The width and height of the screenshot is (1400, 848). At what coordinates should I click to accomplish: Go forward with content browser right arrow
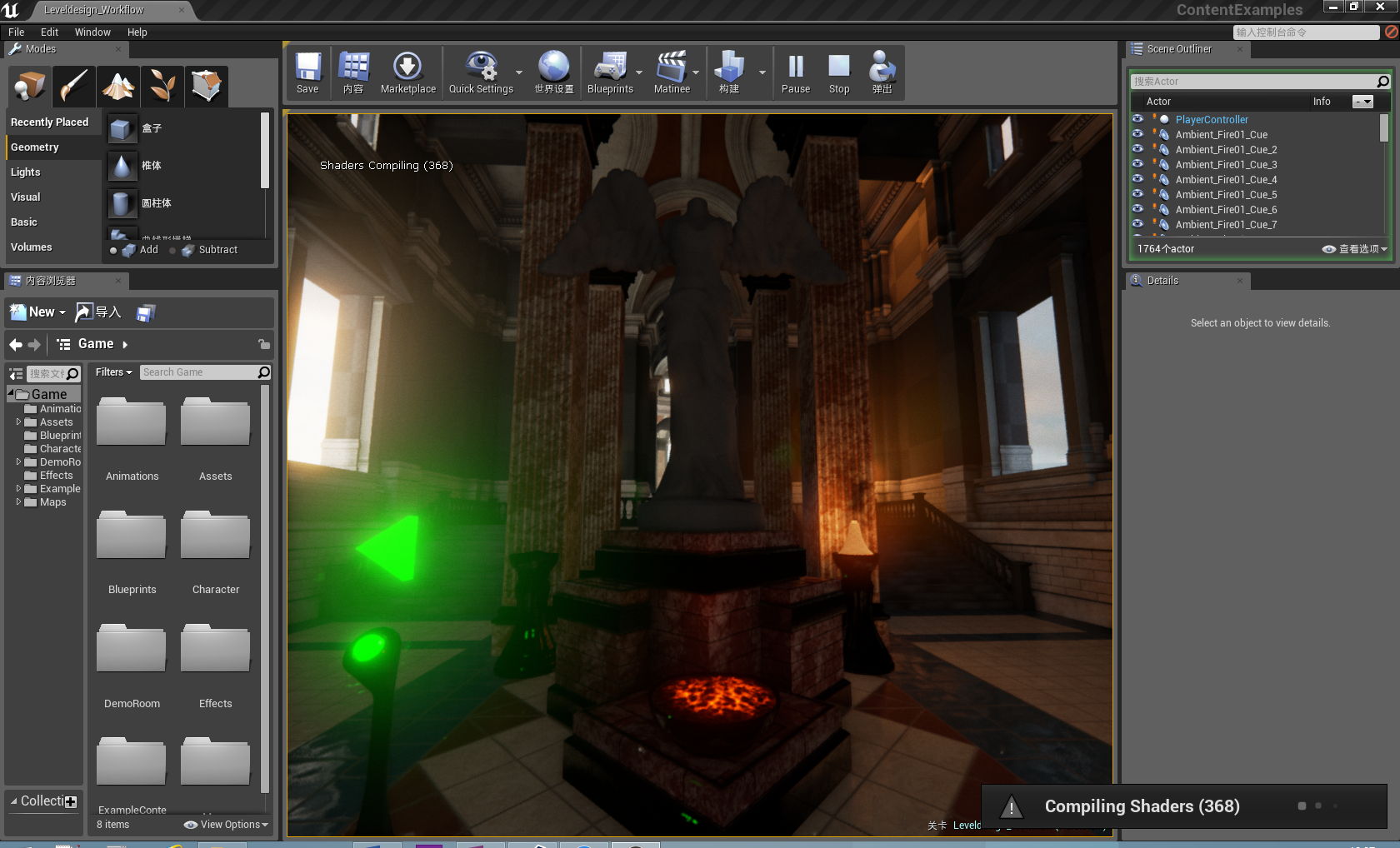[34, 344]
